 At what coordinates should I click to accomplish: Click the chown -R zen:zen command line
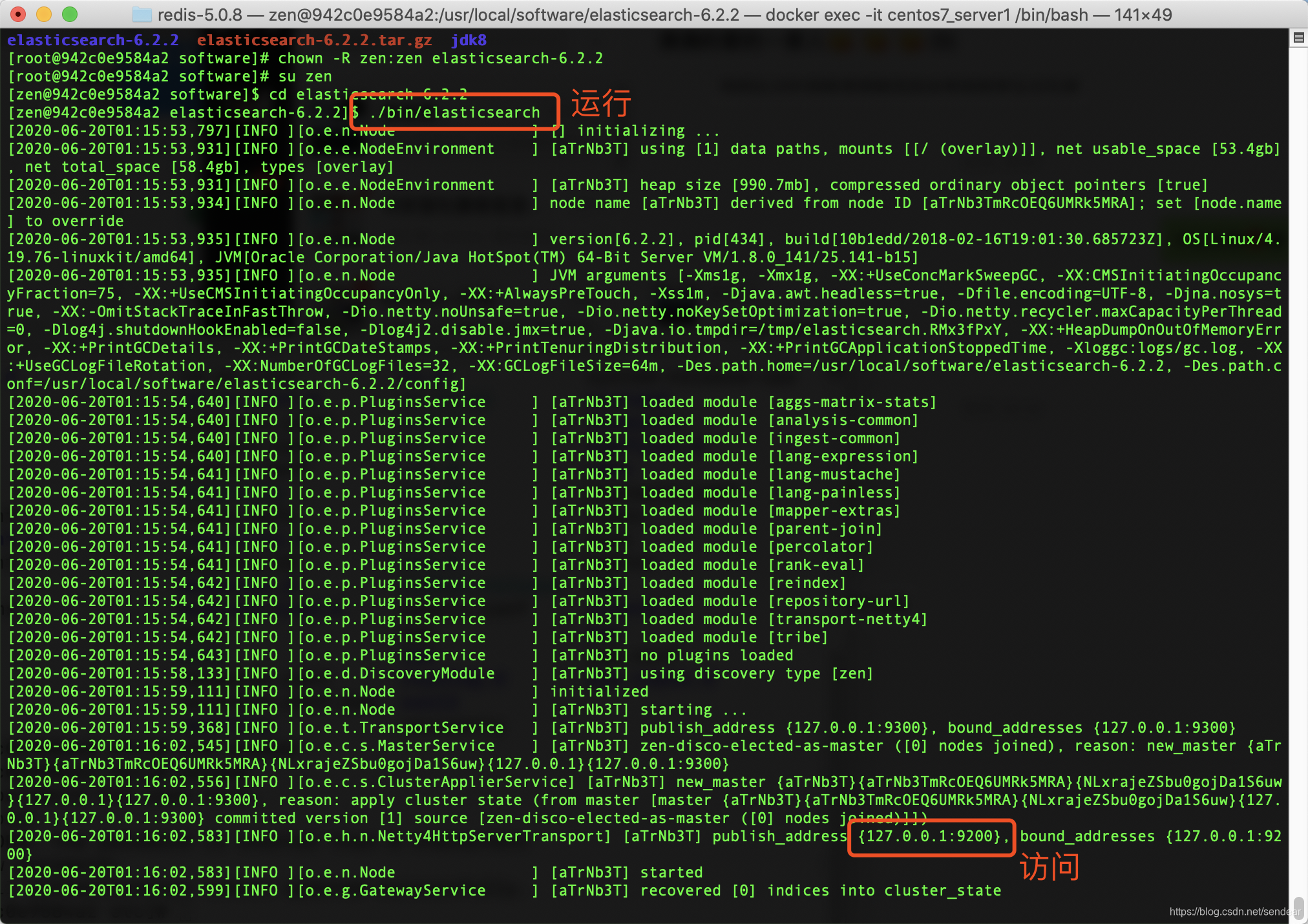(x=305, y=58)
